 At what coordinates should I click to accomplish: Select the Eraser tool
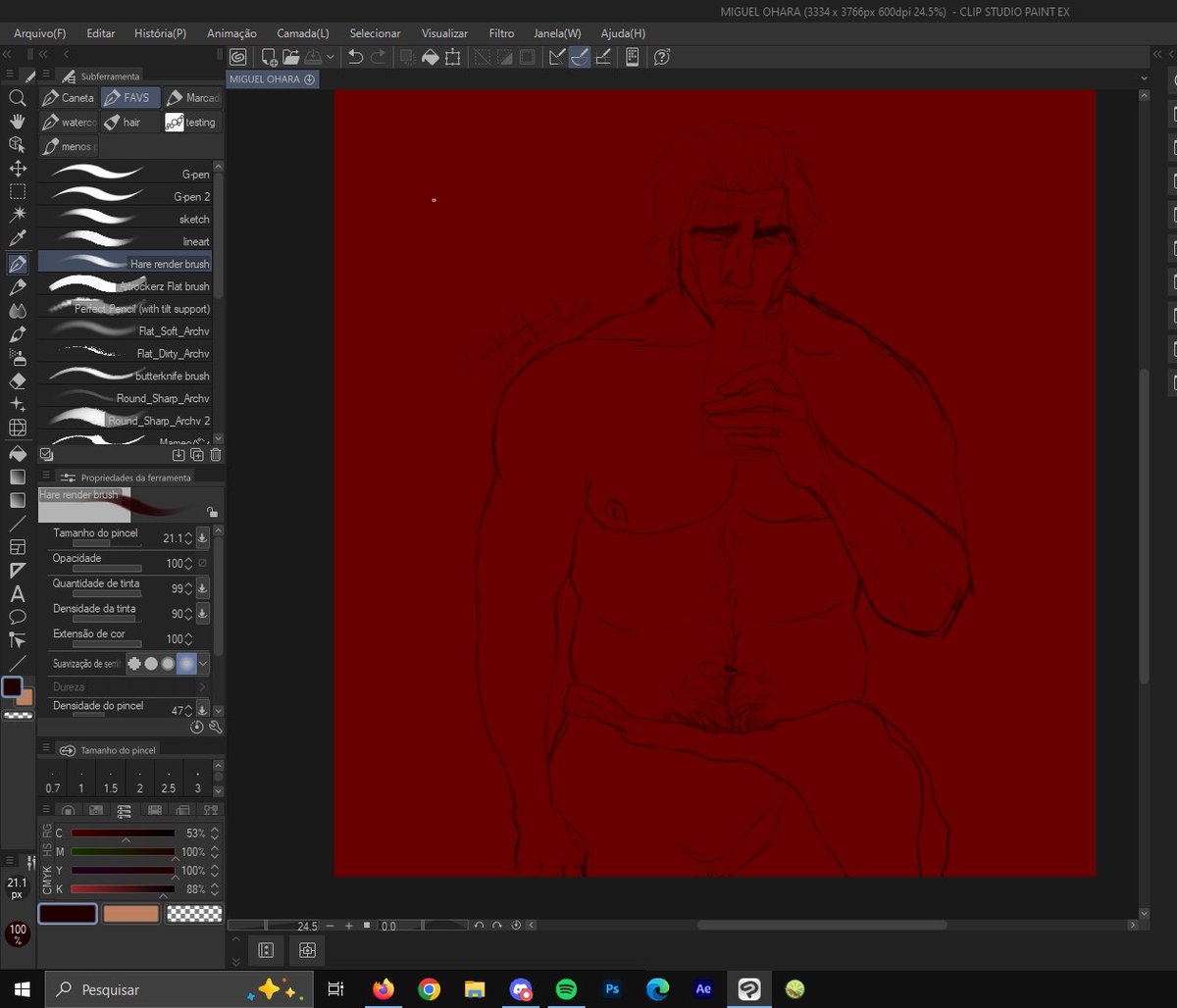[x=17, y=380]
